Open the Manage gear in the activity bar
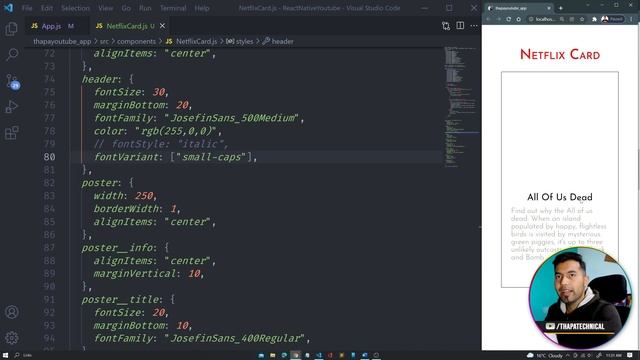Screen dimensions: 640x360 11,338
